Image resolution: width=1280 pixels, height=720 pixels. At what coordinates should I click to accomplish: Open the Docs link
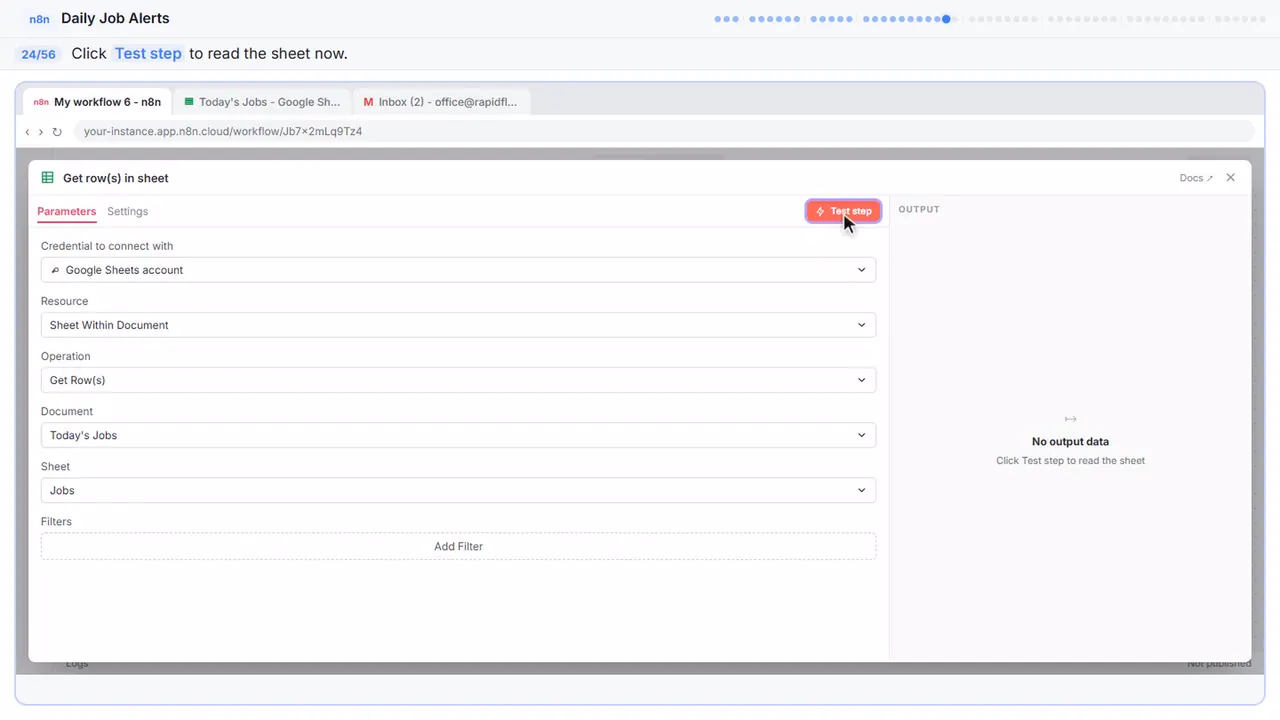click(1196, 178)
